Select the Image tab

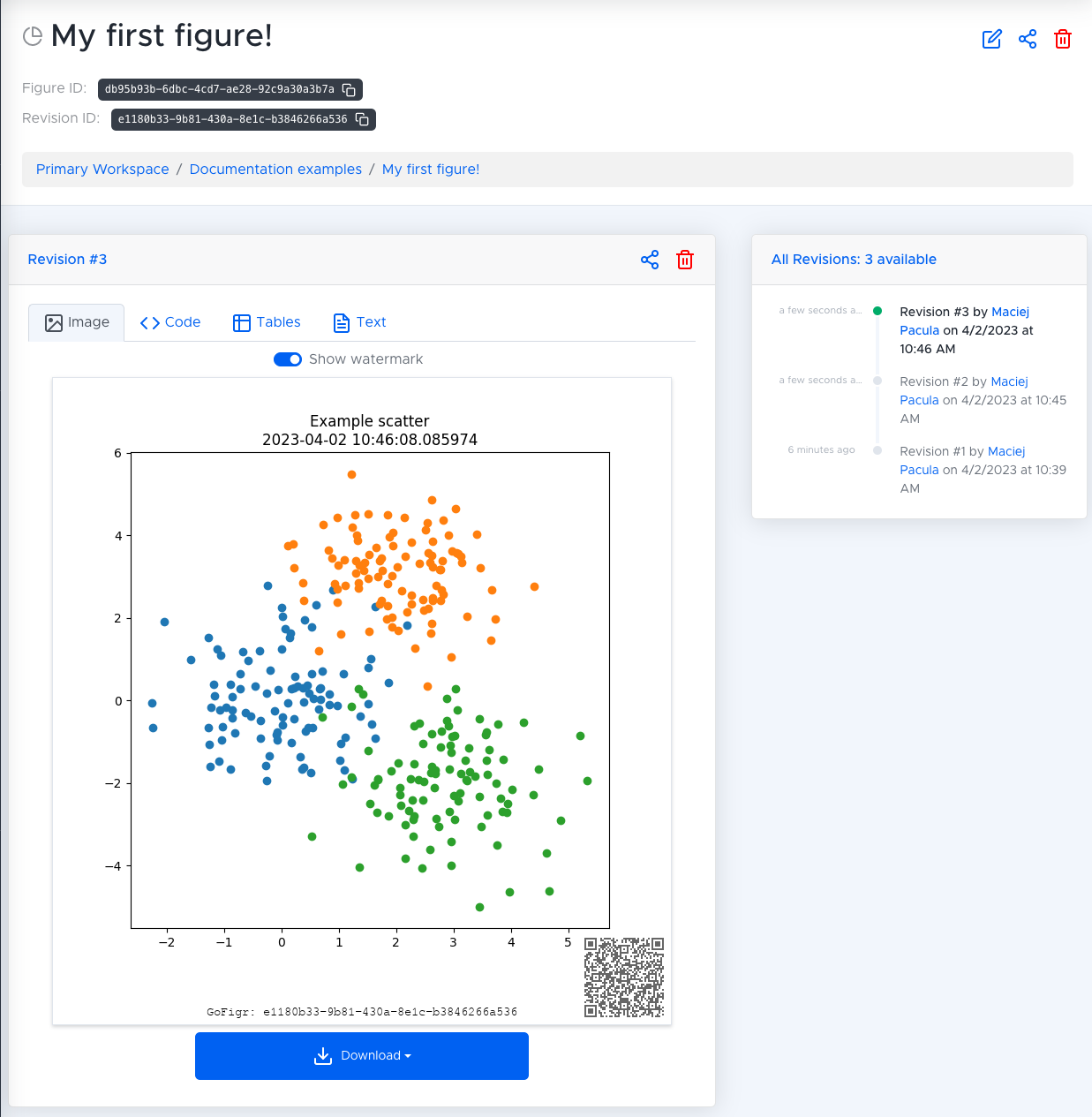coord(76,322)
